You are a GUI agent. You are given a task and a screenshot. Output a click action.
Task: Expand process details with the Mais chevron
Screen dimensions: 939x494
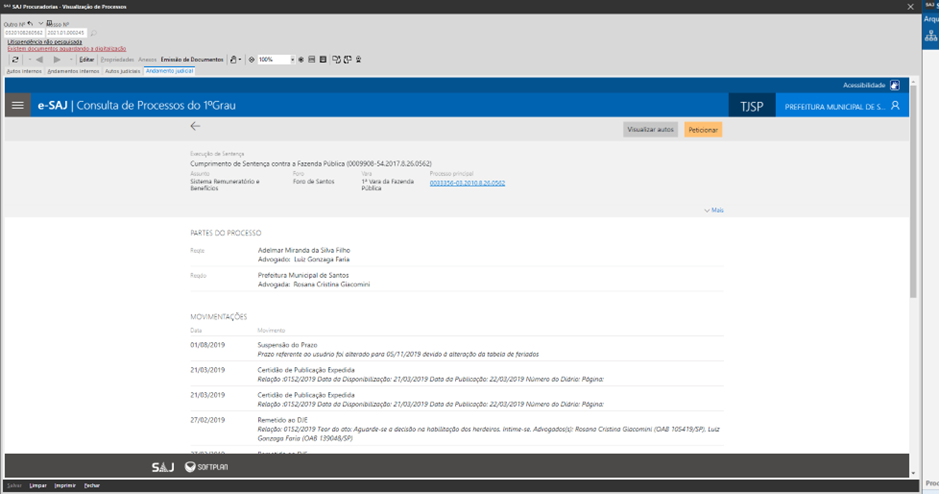click(713, 211)
